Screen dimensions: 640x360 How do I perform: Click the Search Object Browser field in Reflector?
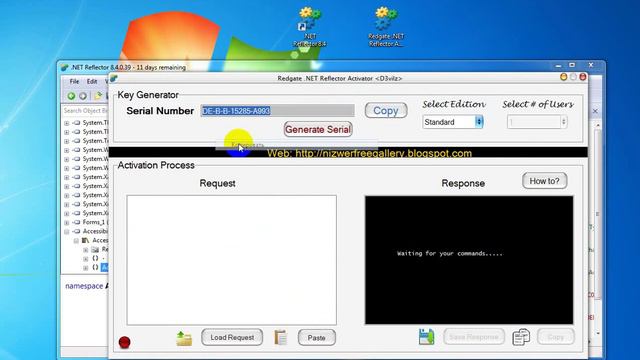click(86, 111)
